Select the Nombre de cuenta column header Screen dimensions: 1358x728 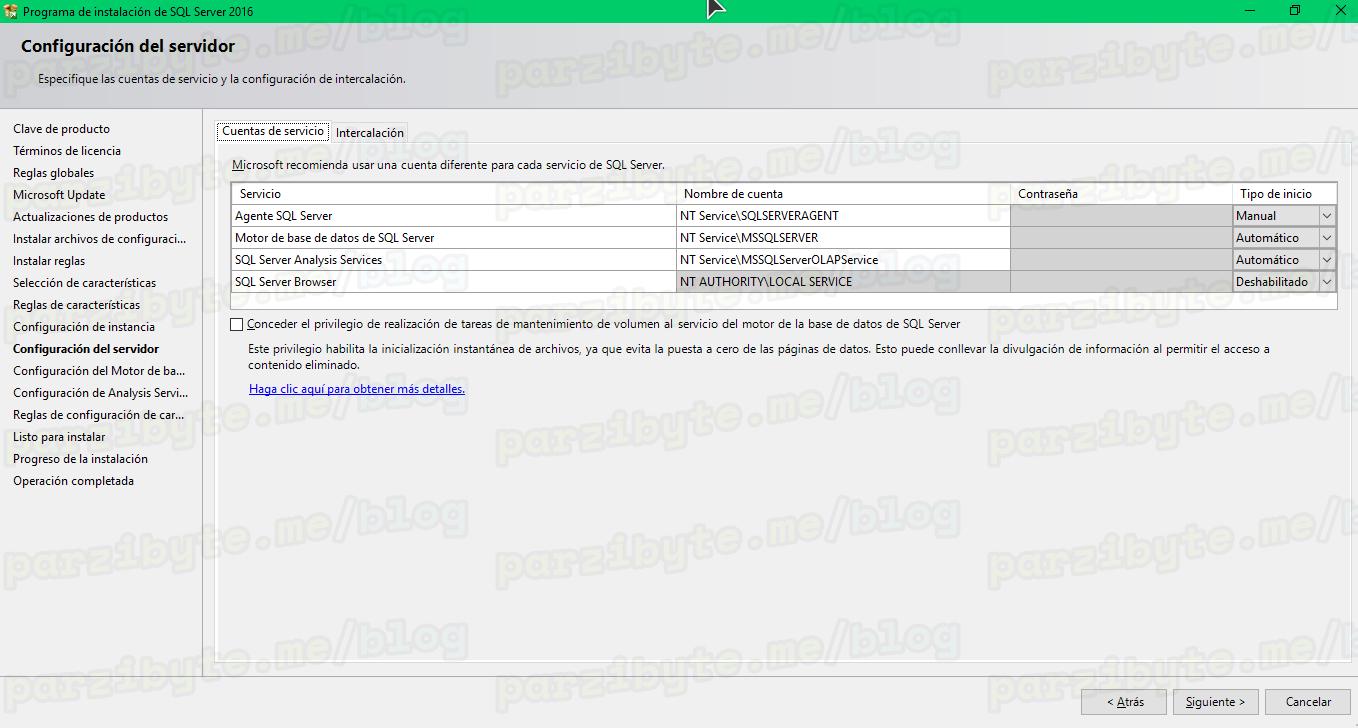pyautogui.click(x=843, y=194)
